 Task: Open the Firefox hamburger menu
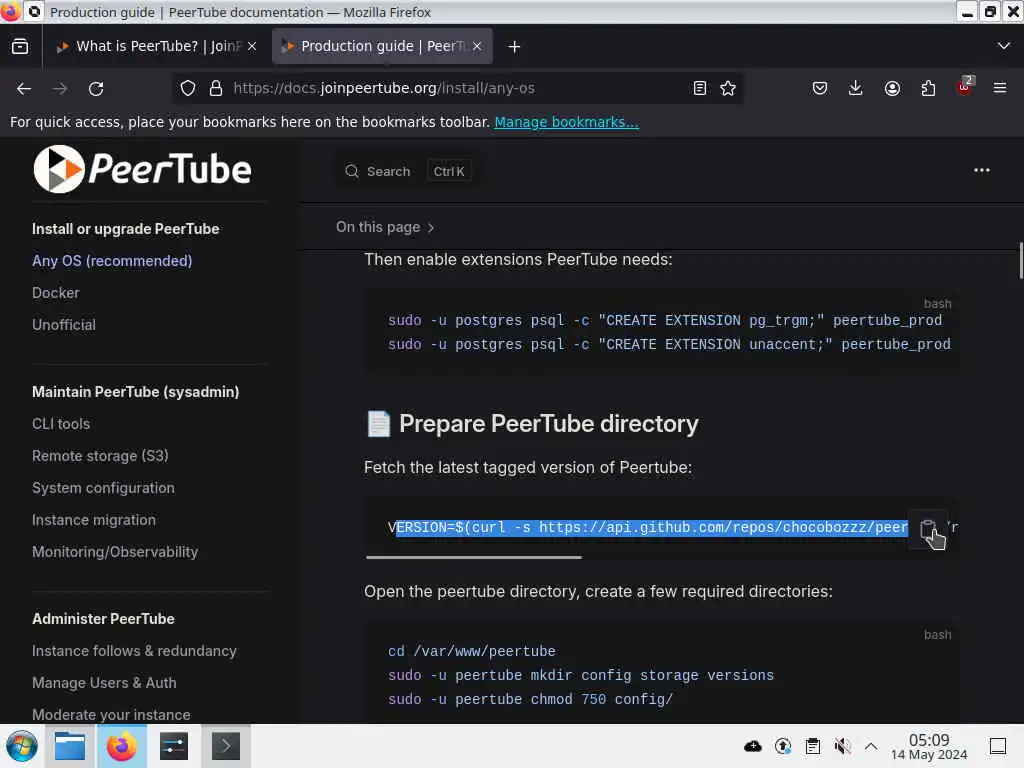[1000, 88]
